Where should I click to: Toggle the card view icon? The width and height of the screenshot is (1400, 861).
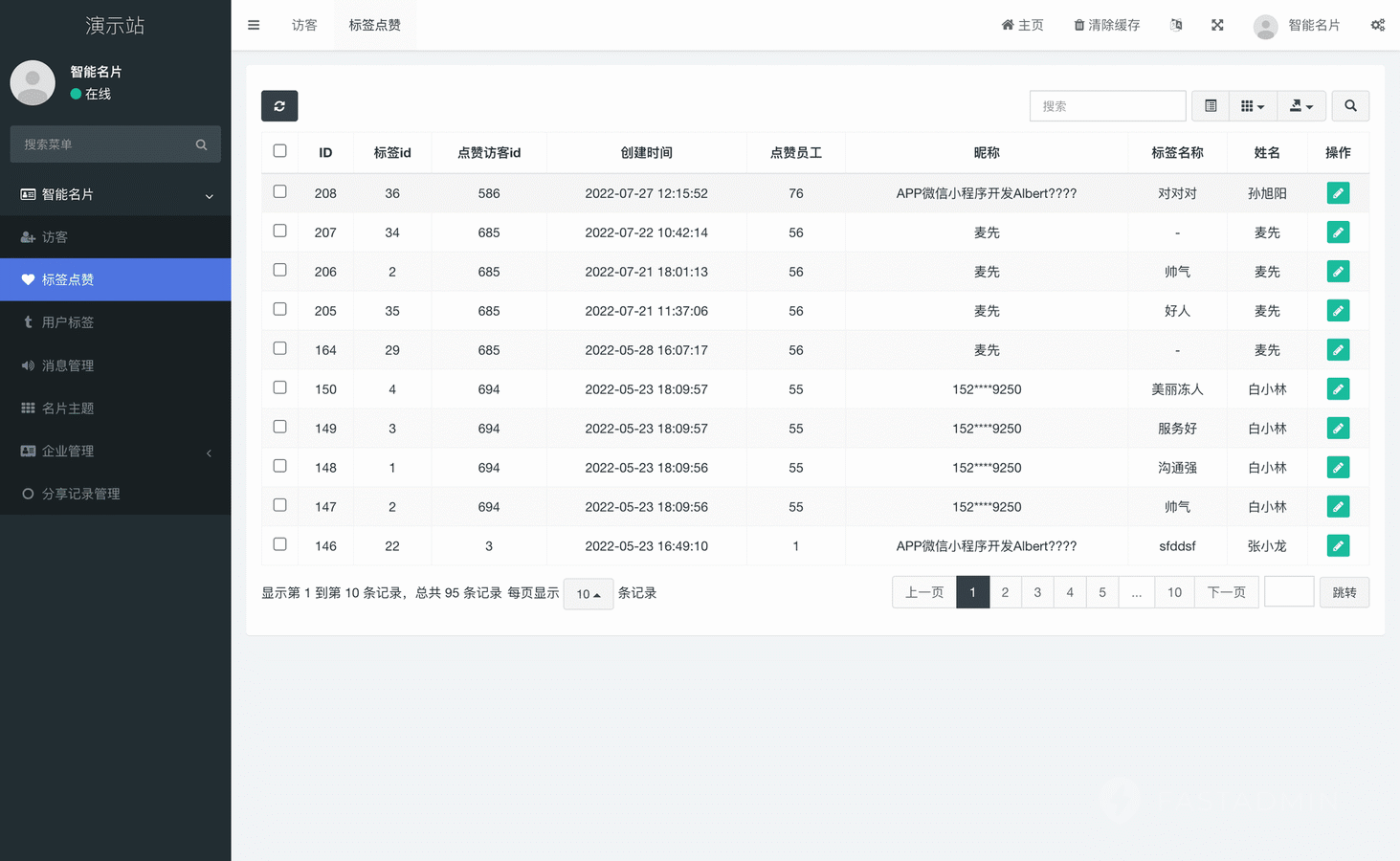[1211, 106]
